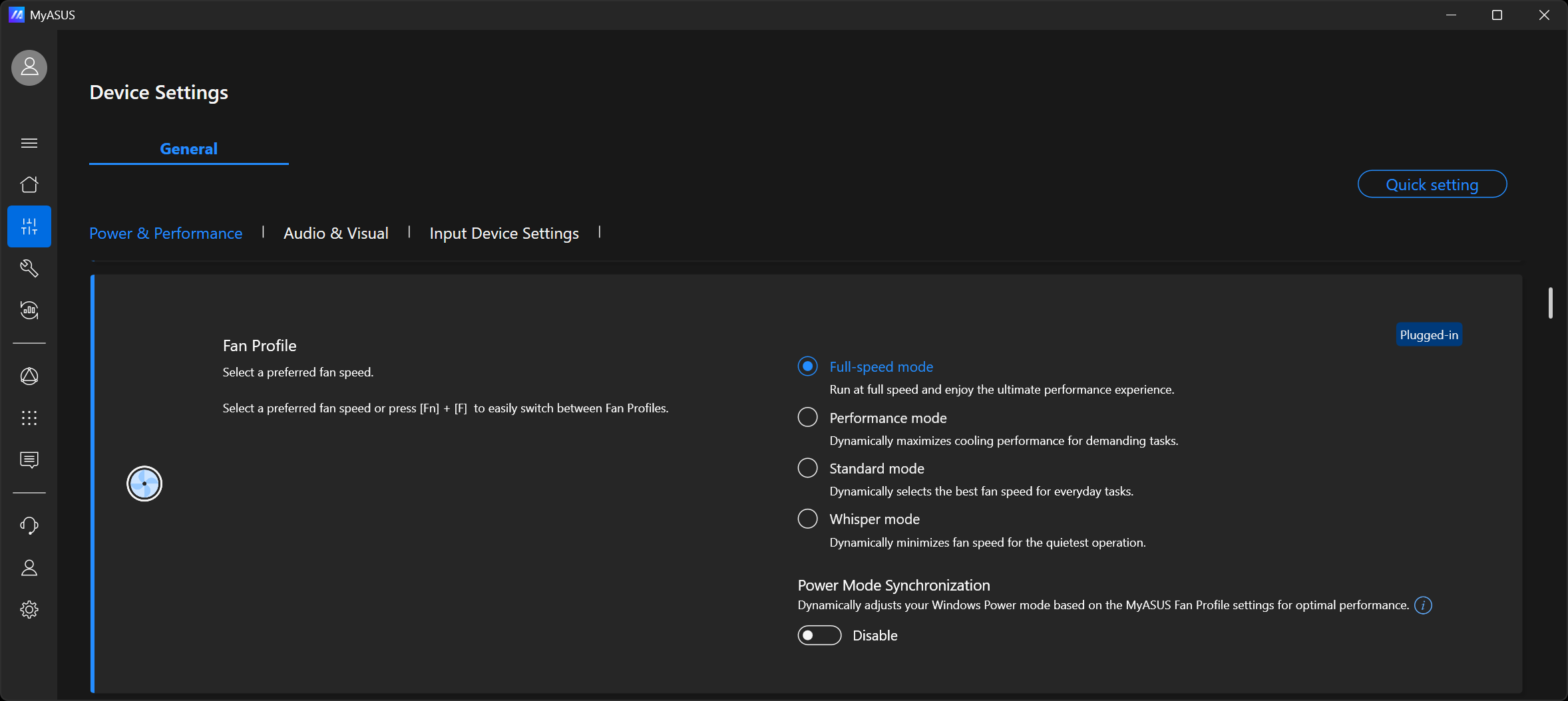Open the triangle-in-circle sidebar icon

29,376
